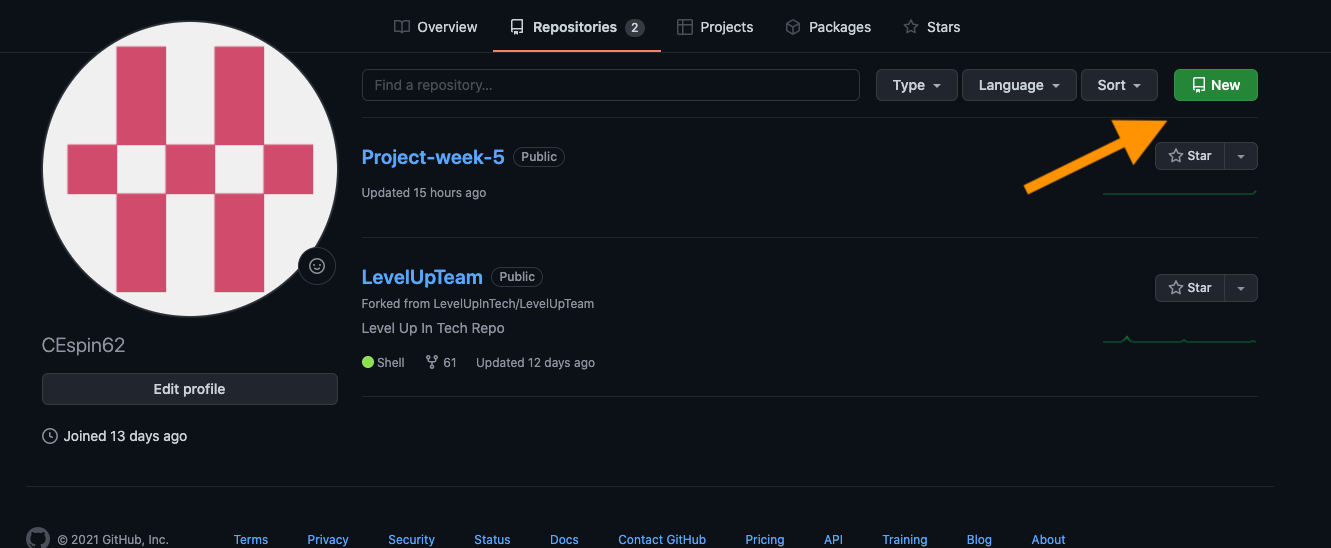The width and height of the screenshot is (1331, 548).
Task: Switch to the Overview tab
Action: (x=436, y=27)
